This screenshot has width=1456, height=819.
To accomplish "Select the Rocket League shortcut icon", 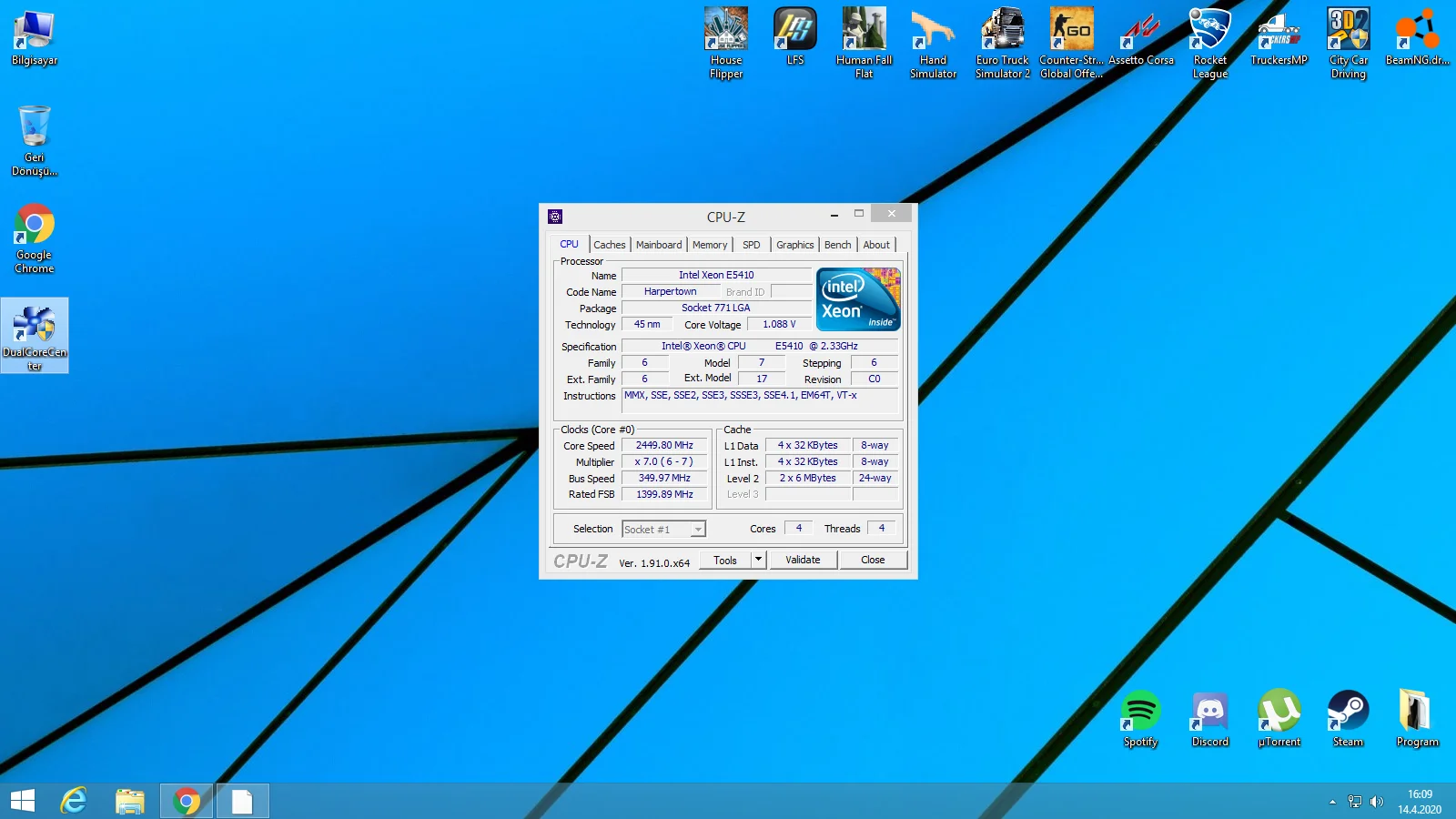I will point(1209,32).
